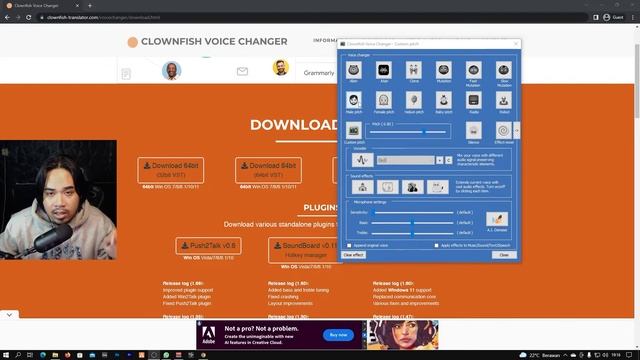Go back in browser history
Viewport: 640px width, 360px height.
click(7, 18)
